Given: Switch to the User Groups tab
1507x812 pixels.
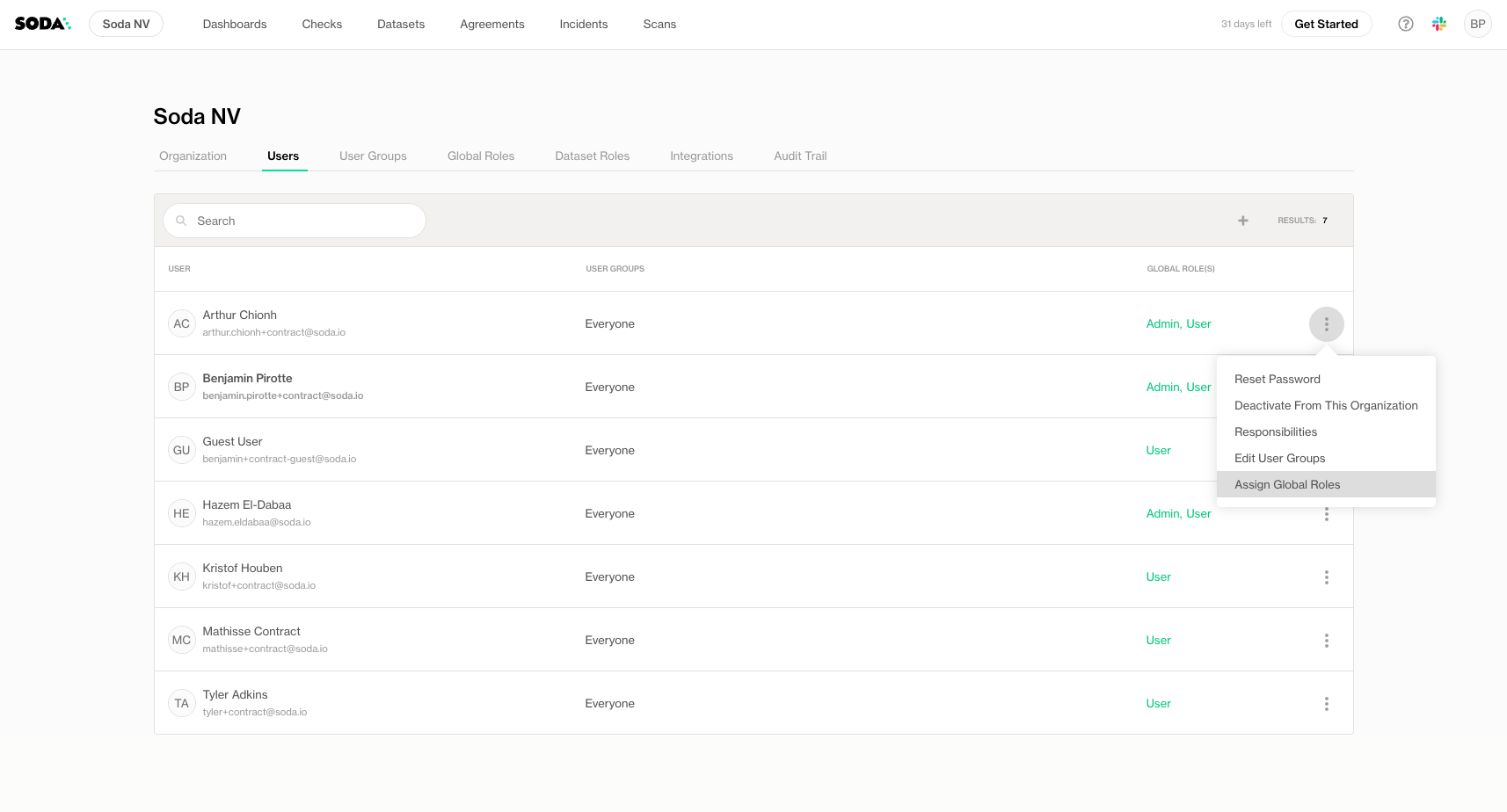Looking at the screenshot, I should [373, 156].
